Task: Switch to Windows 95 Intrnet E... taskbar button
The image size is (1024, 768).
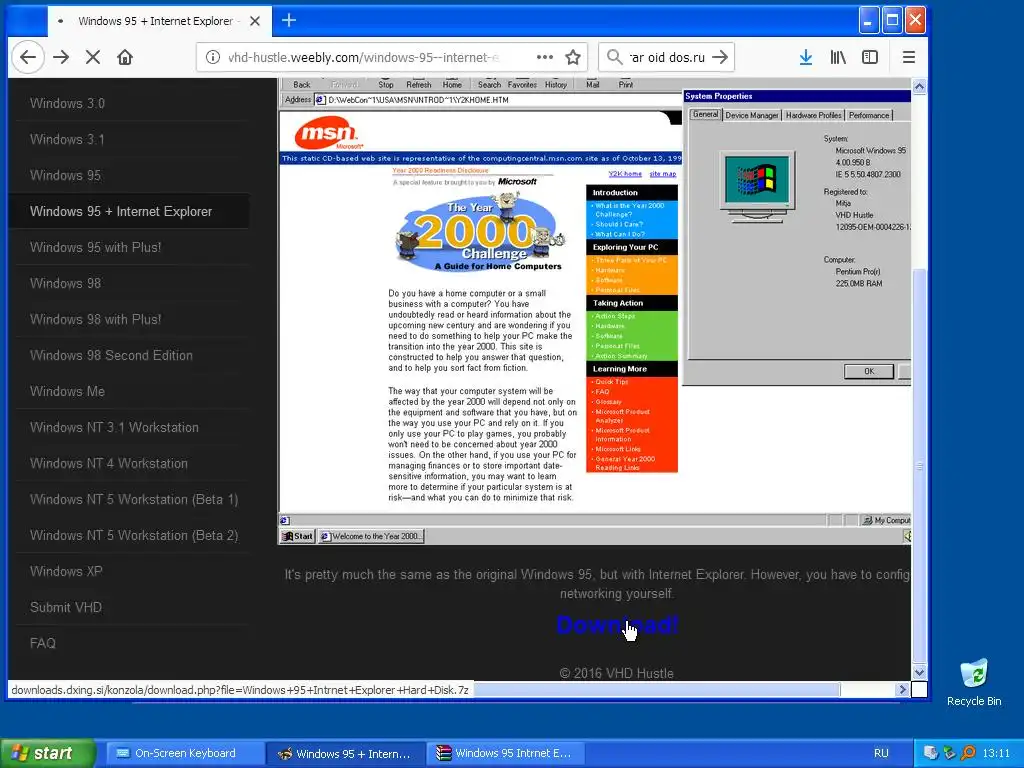Action: tap(505, 753)
